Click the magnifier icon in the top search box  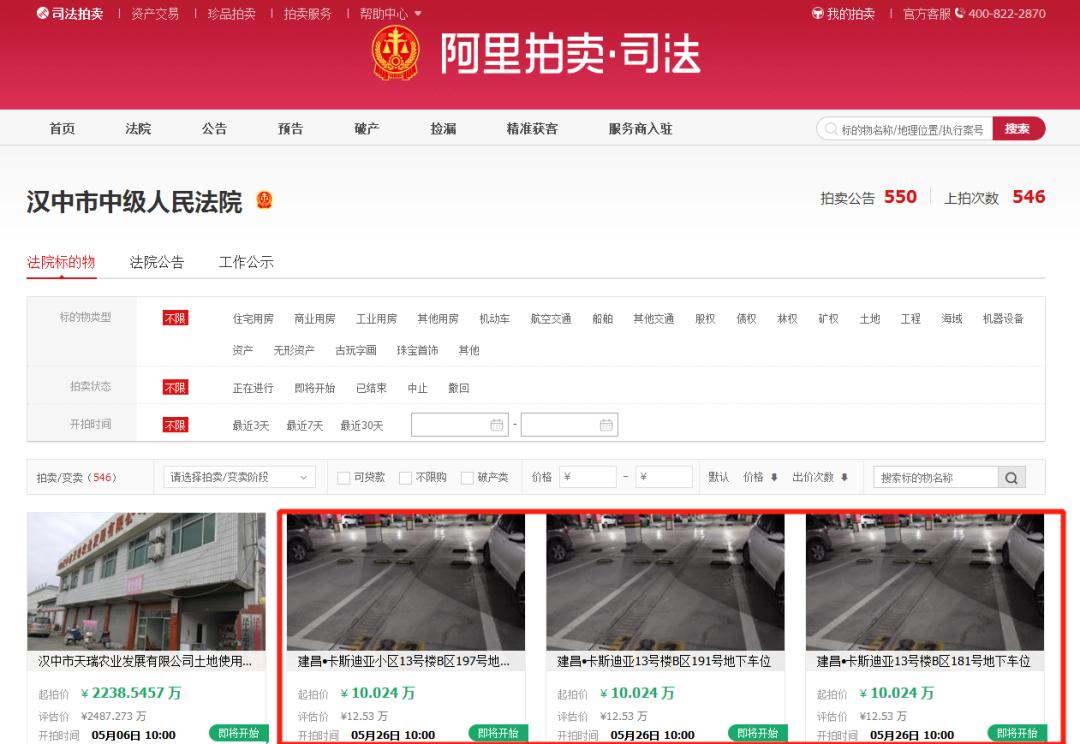(831, 129)
